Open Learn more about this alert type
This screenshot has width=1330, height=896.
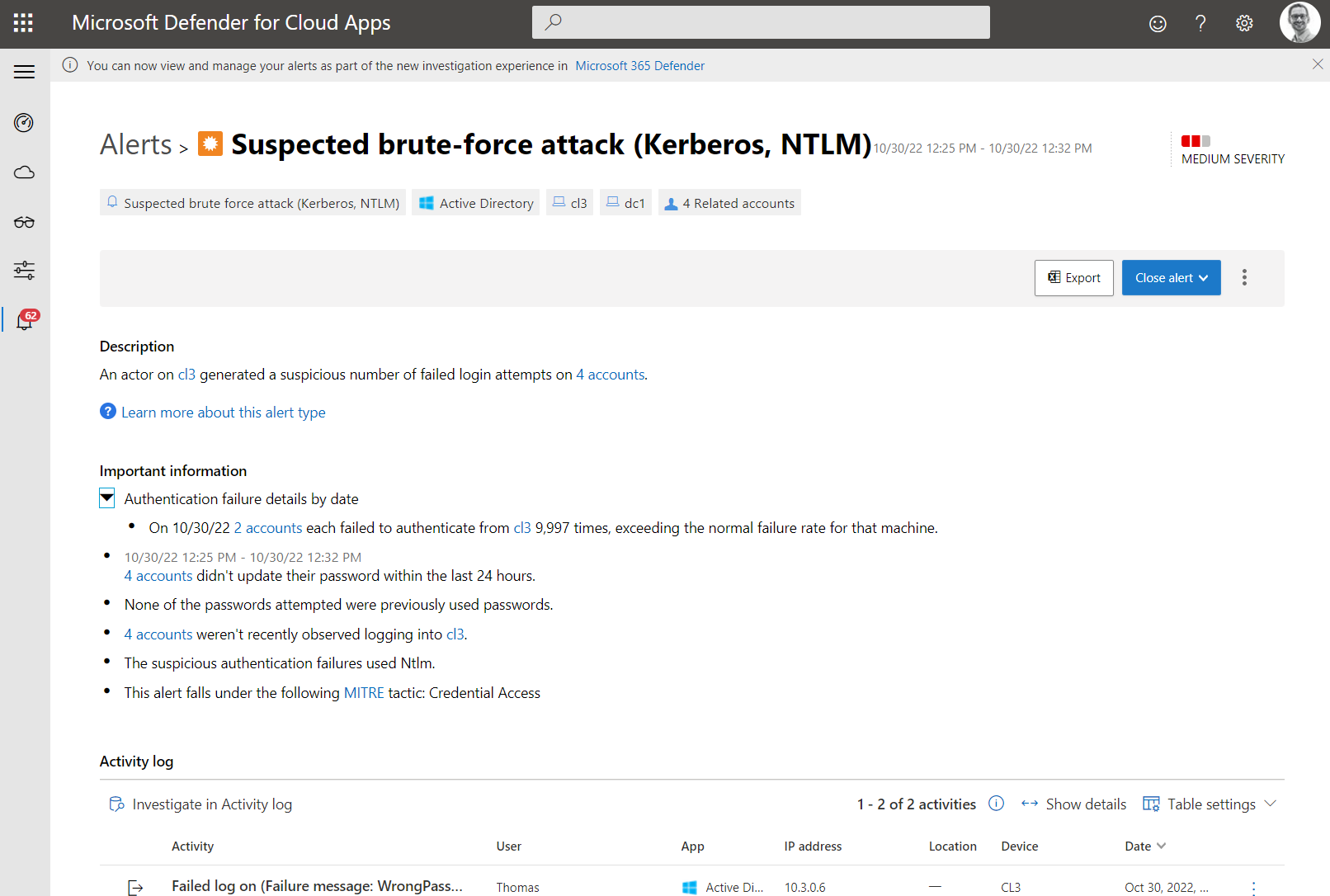(x=224, y=413)
